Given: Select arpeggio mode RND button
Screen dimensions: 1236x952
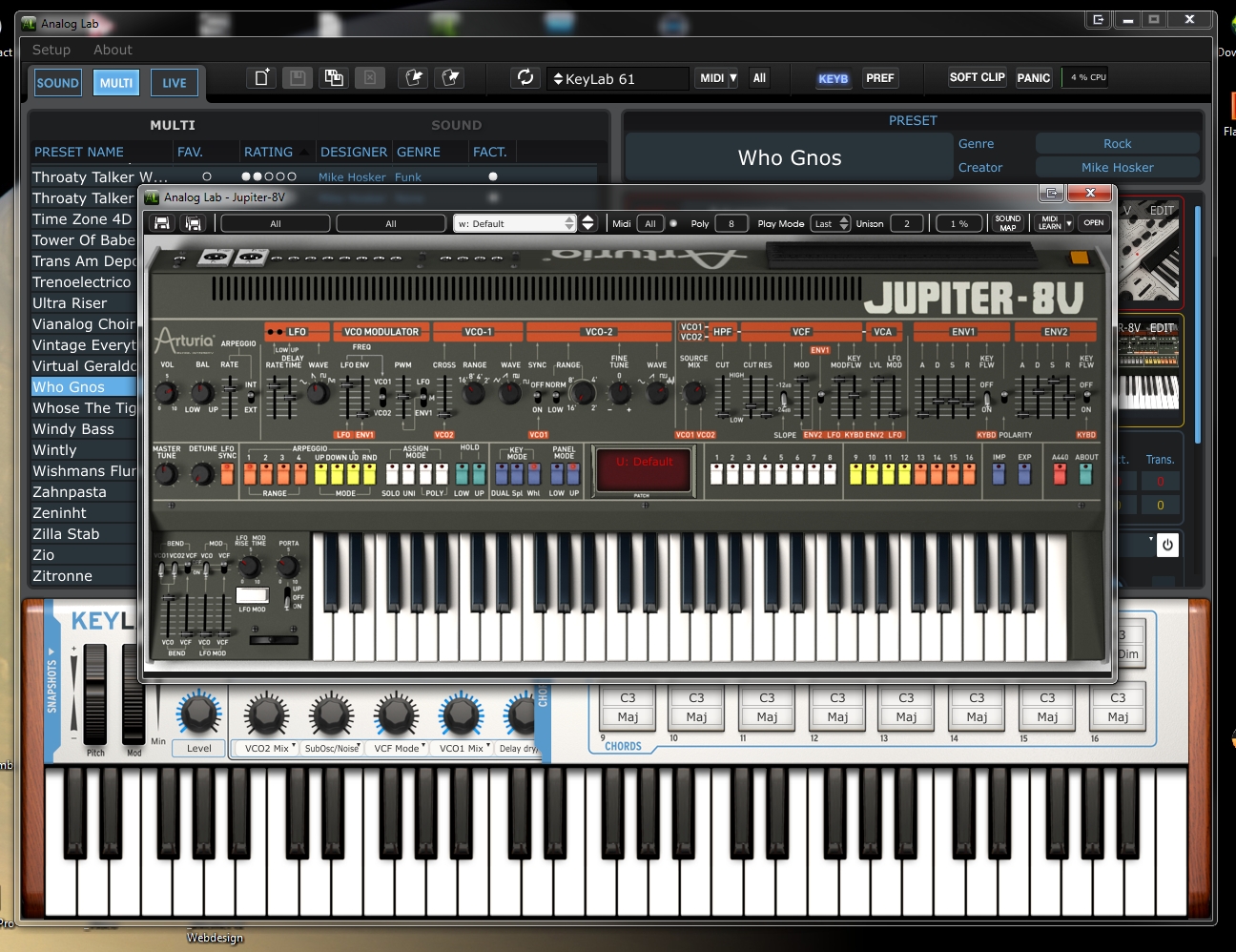Looking at the screenshot, I should click(369, 474).
